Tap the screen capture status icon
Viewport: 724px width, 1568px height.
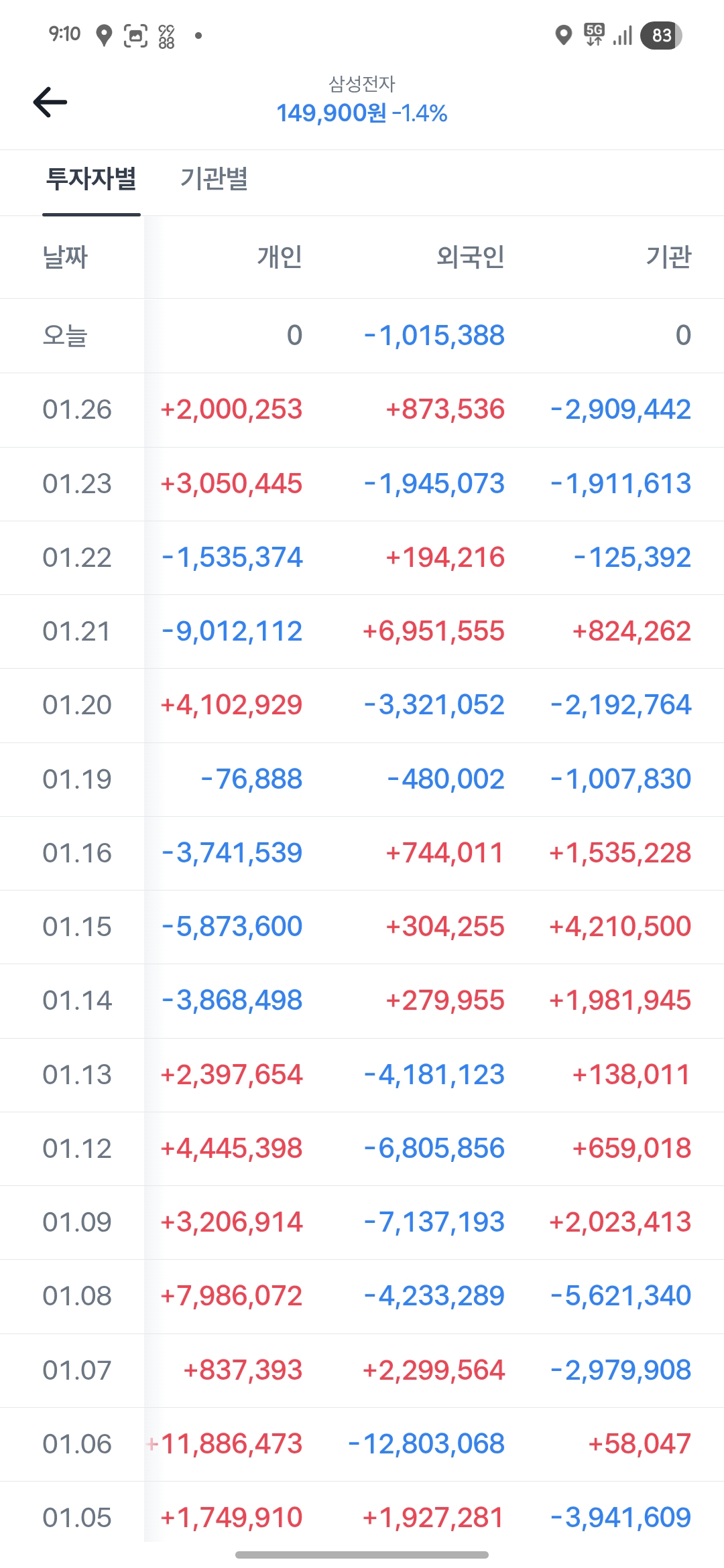click(135, 36)
